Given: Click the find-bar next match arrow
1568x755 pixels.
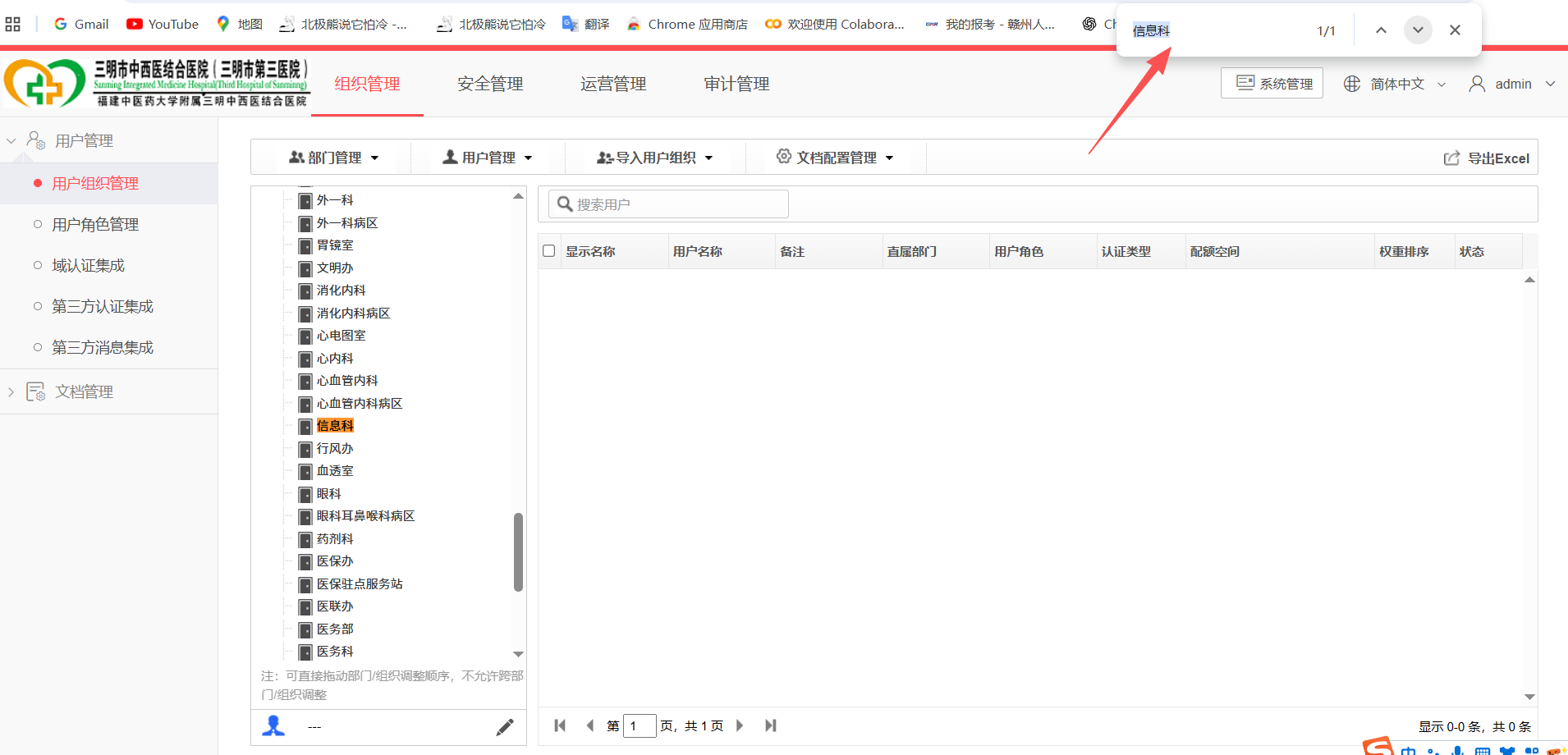Looking at the screenshot, I should (1418, 30).
